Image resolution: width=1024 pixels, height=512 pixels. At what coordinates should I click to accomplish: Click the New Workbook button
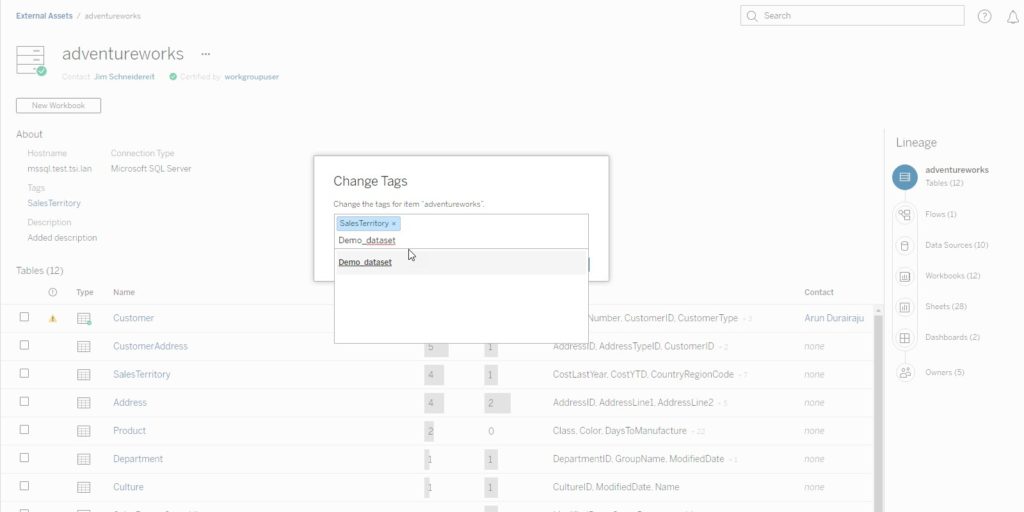(x=58, y=105)
